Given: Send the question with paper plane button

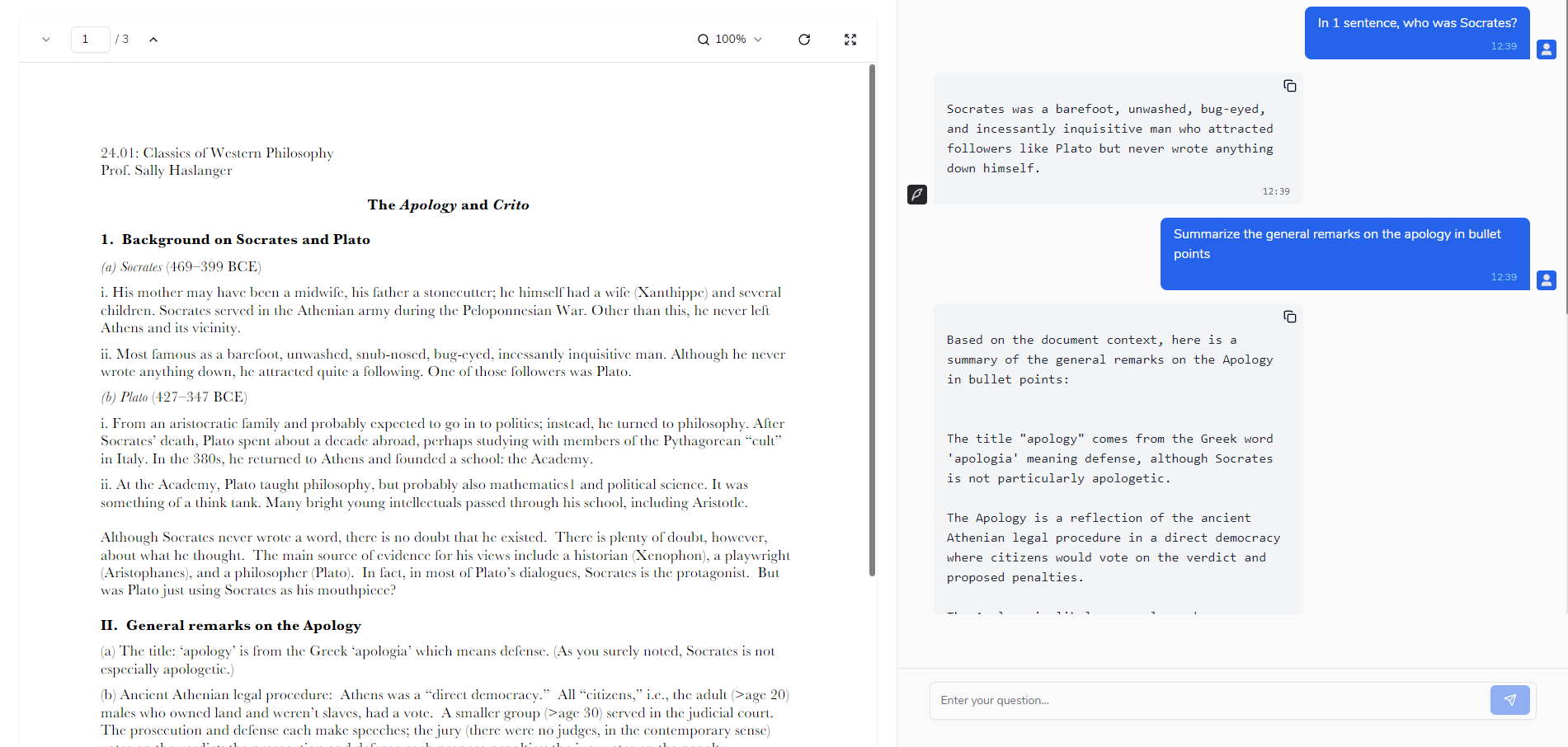Looking at the screenshot, I should pyautogui.click(x=1509, y=700).
